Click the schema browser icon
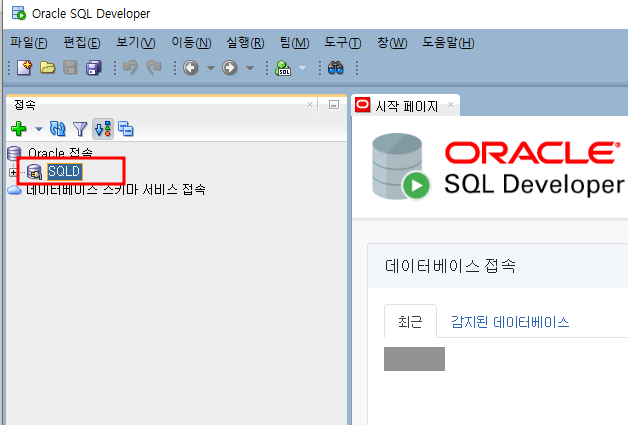 coord(103,129)
